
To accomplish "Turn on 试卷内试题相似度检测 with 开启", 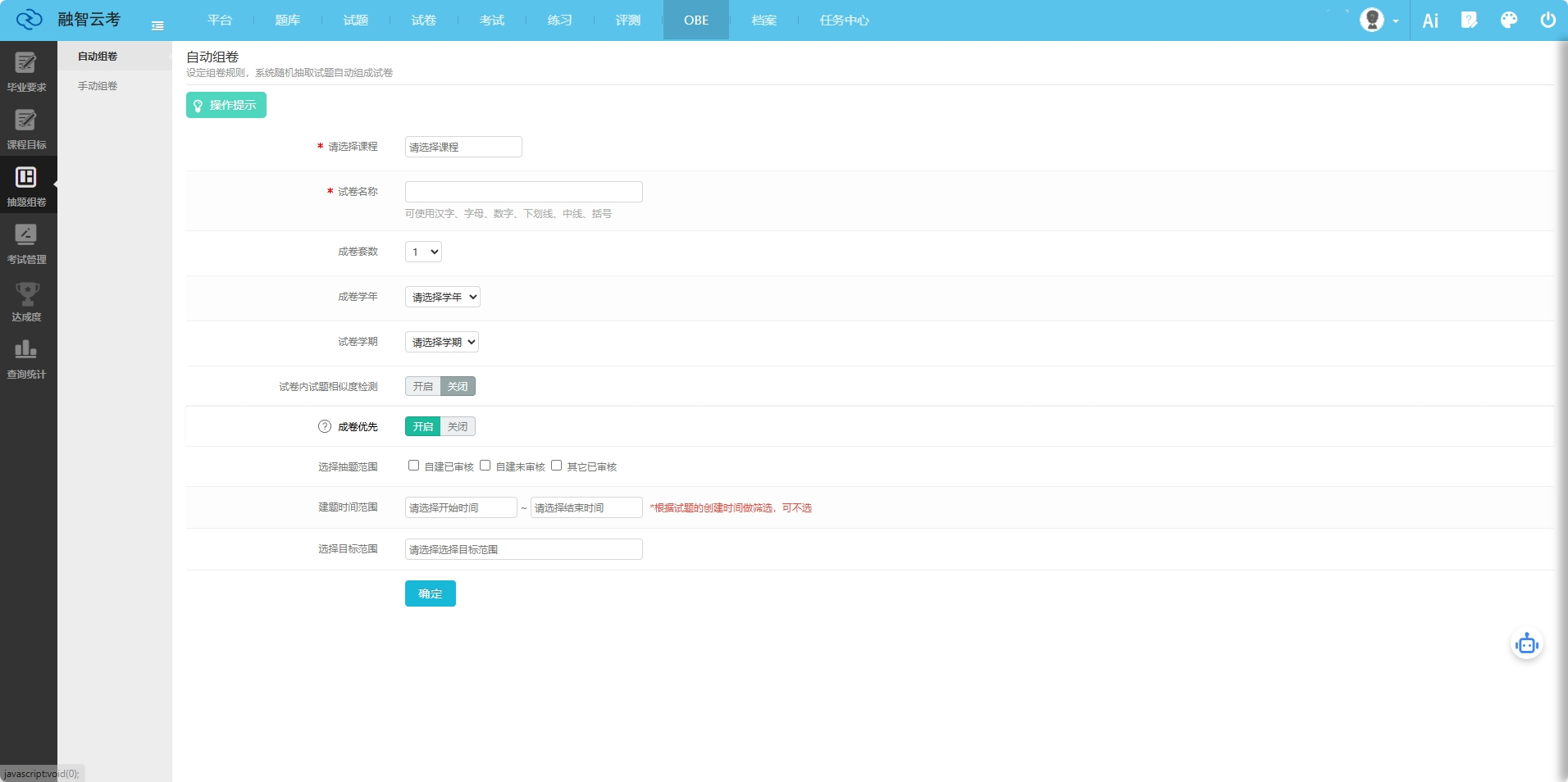I will click(422, 386).
